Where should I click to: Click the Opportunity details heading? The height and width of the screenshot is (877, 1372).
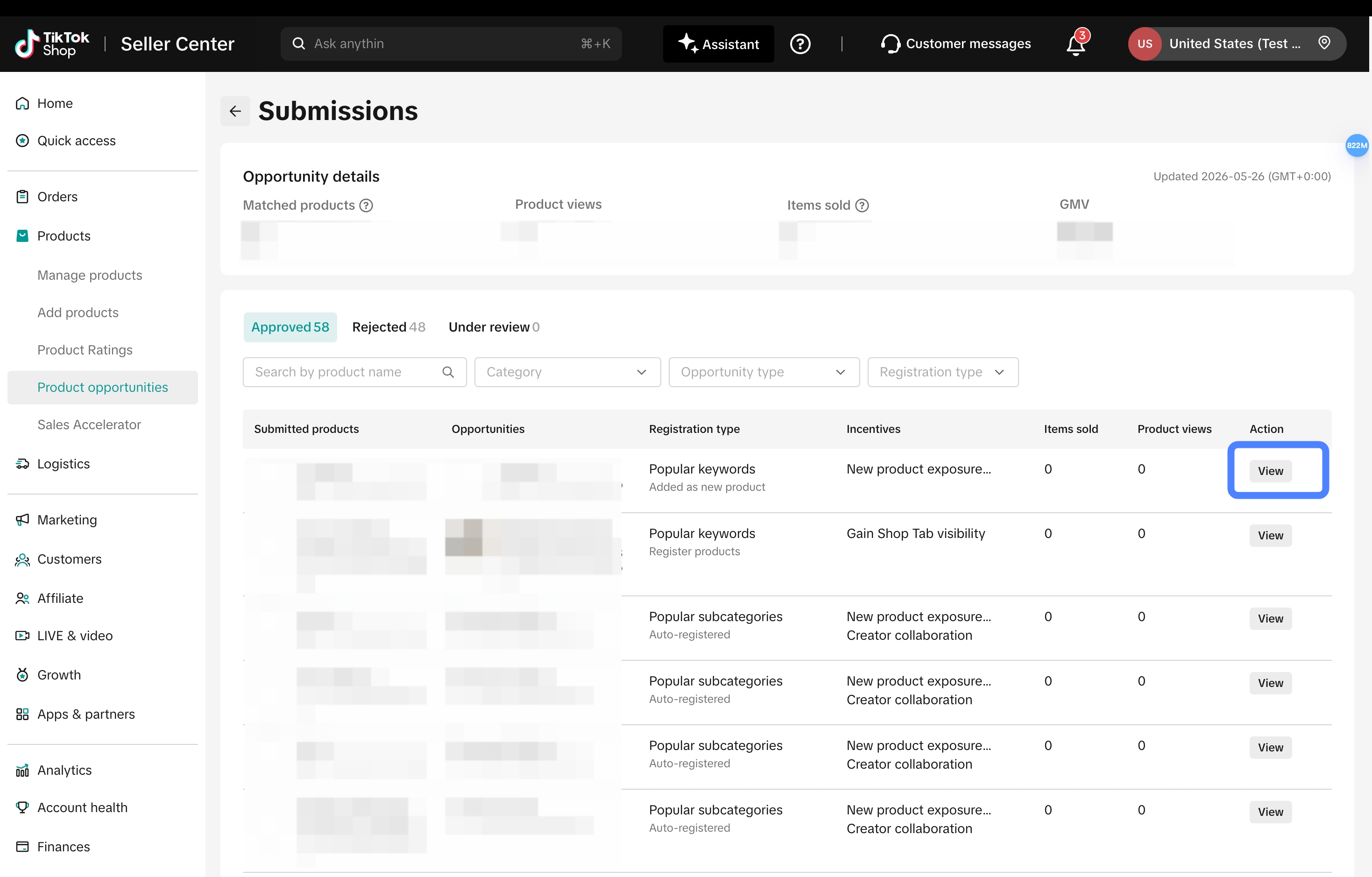click(311, 177)
